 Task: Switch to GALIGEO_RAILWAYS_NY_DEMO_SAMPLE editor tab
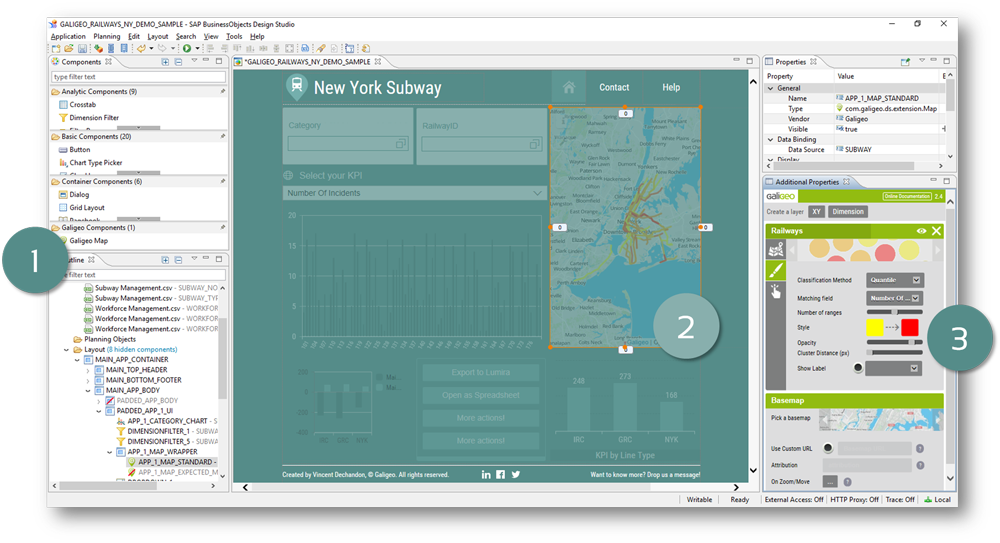307,62
